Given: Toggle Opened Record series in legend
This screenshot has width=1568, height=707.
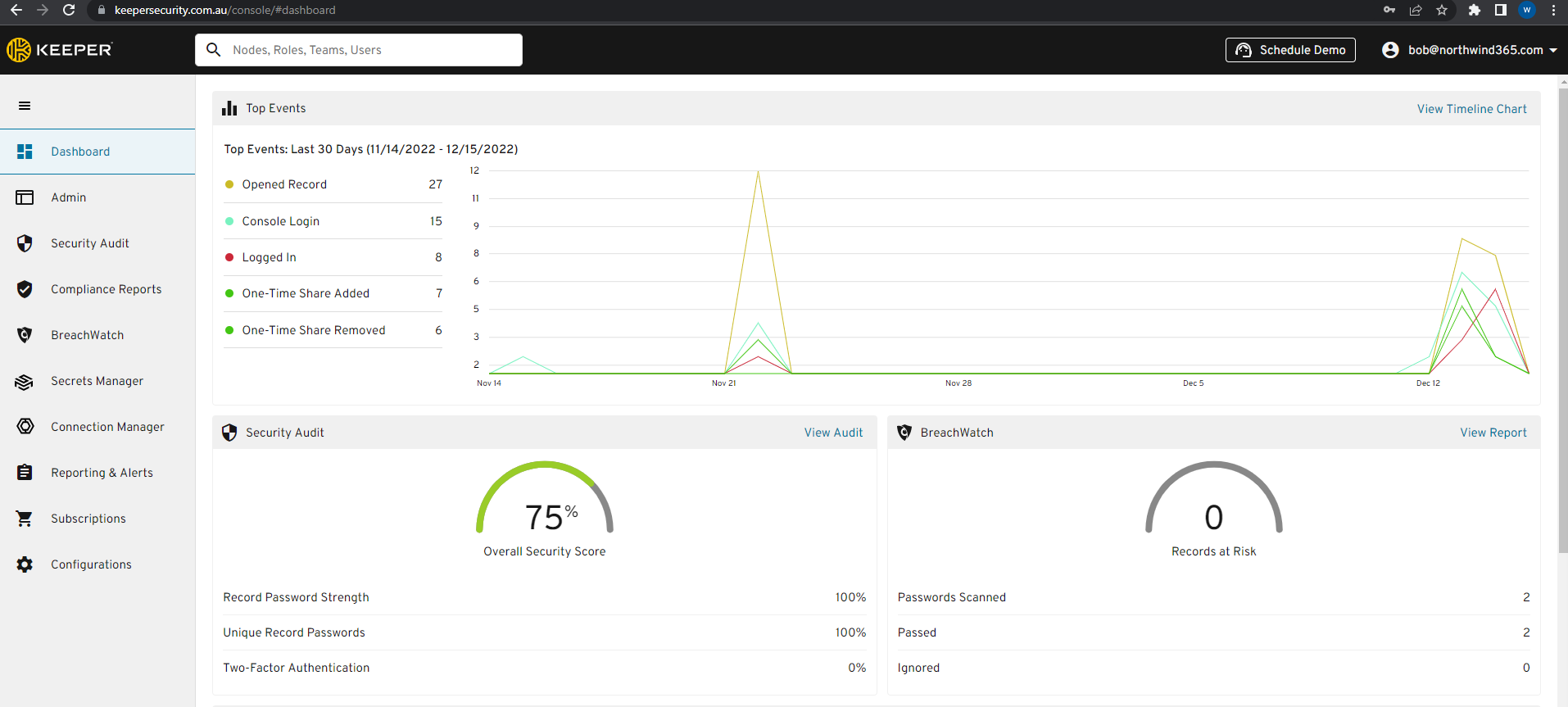Looking at the screenshot, I should (x=283, y=184).
